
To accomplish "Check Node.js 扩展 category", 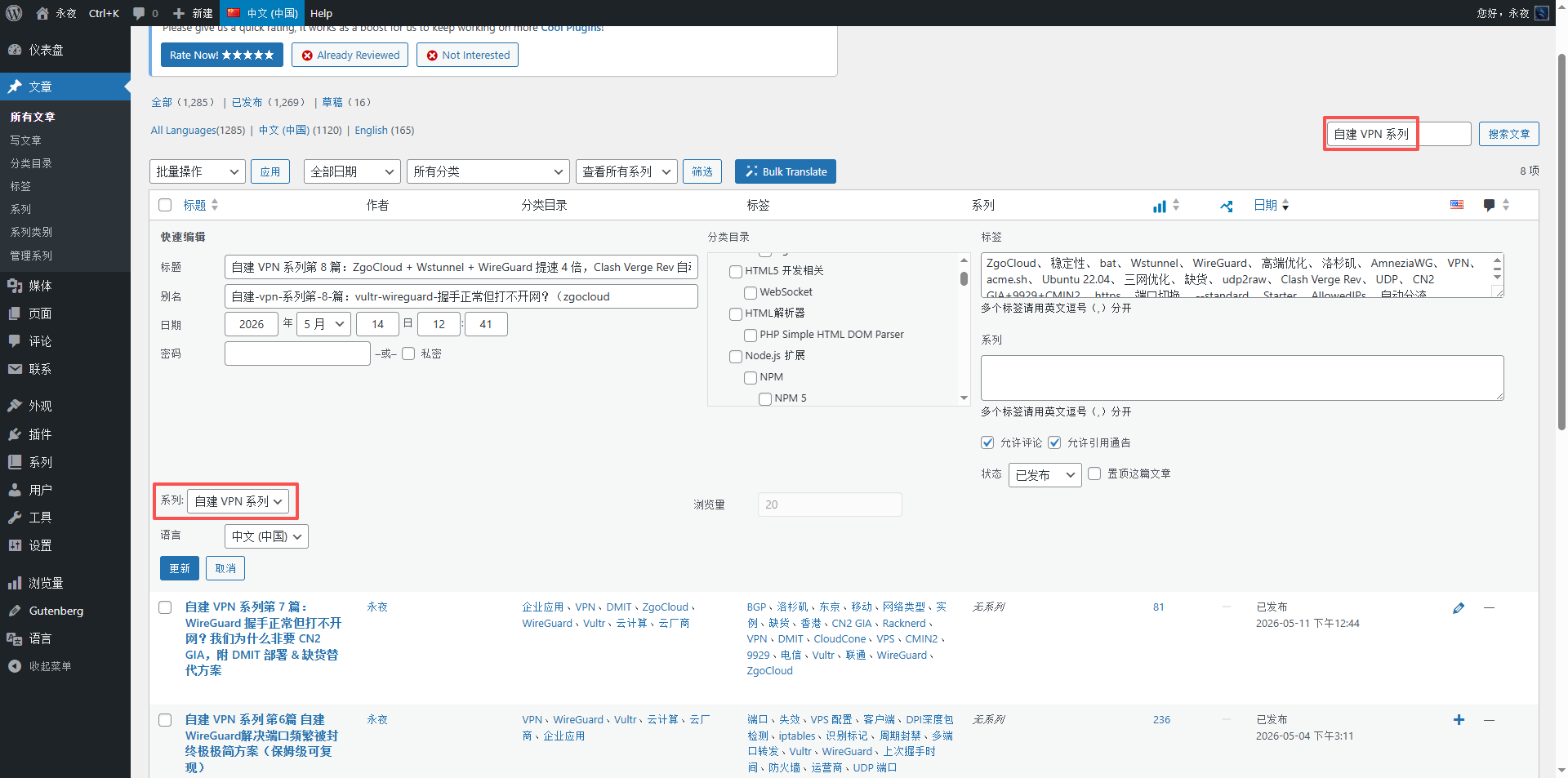I will tap(736, 357).
